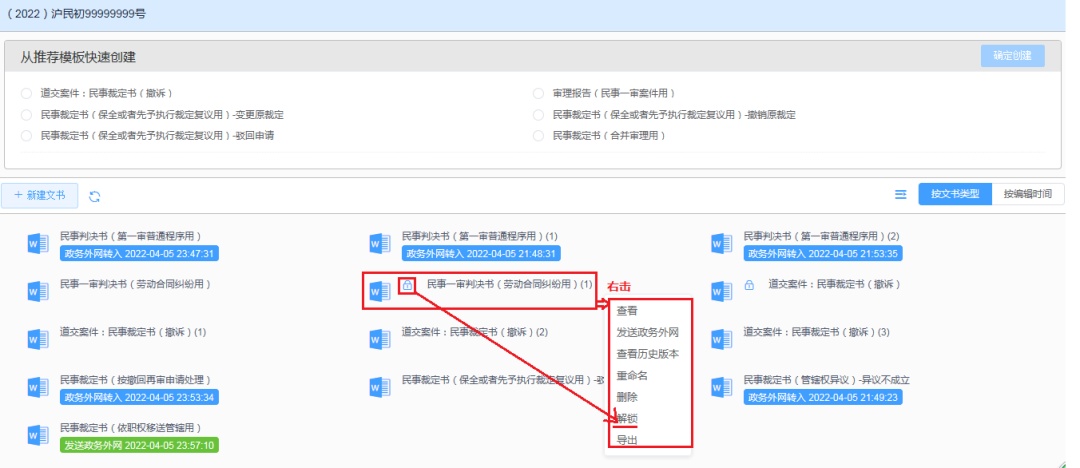
Task: Select radio 审理报告（民事一审案件用）
Action: point(539,93)
